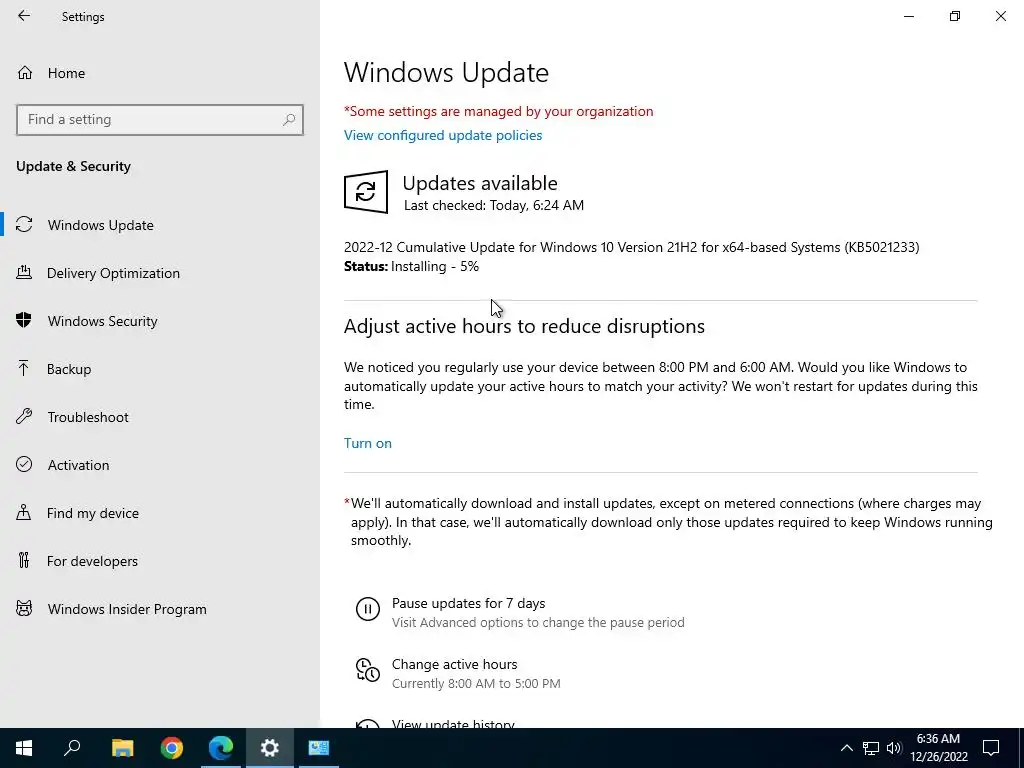Click the KB5021233 cumulative update name
This screenshot has width=1024, height=768.
click(632, 248)
